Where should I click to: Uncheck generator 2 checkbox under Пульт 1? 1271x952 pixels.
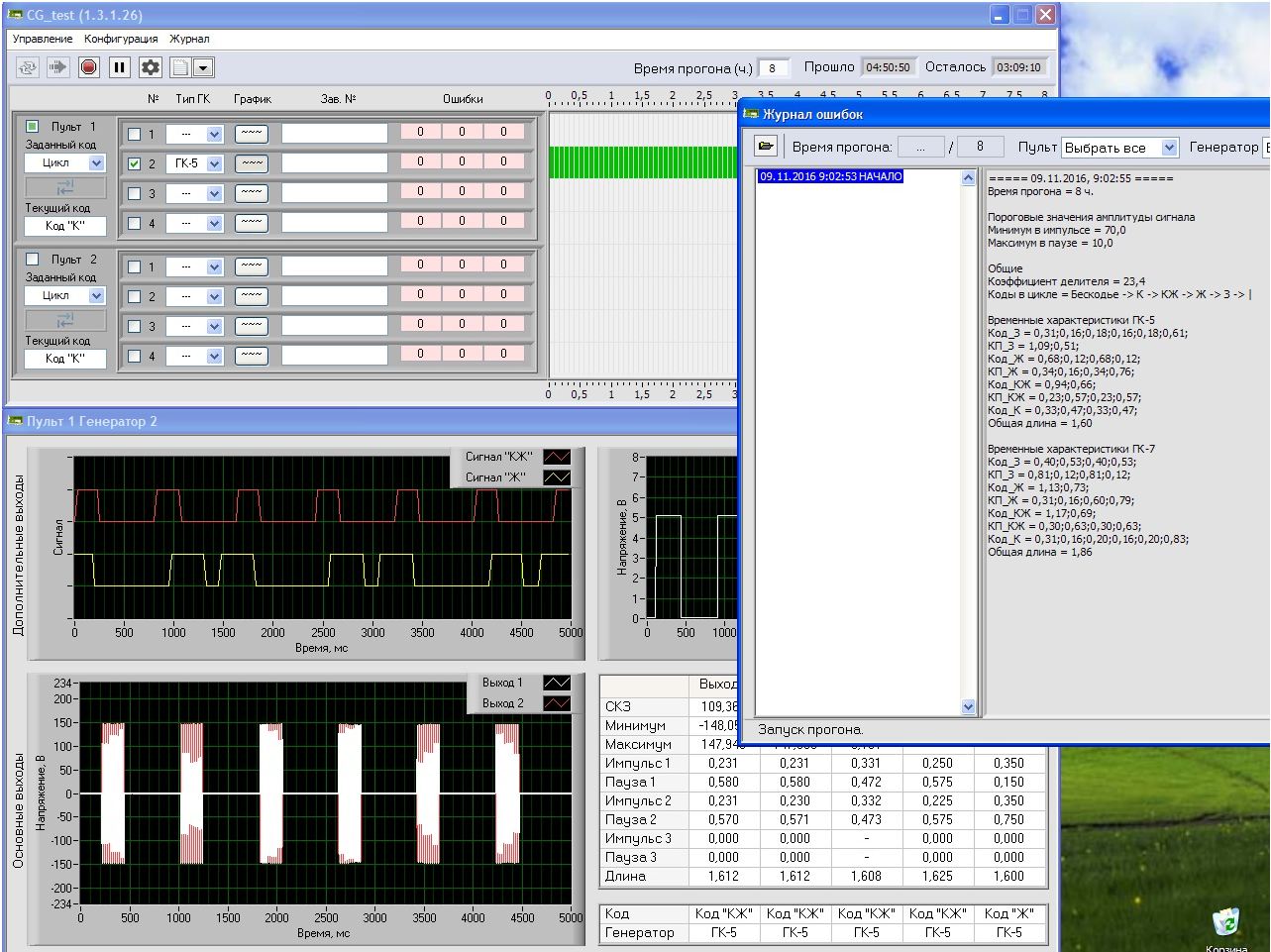tap(135, 163)
